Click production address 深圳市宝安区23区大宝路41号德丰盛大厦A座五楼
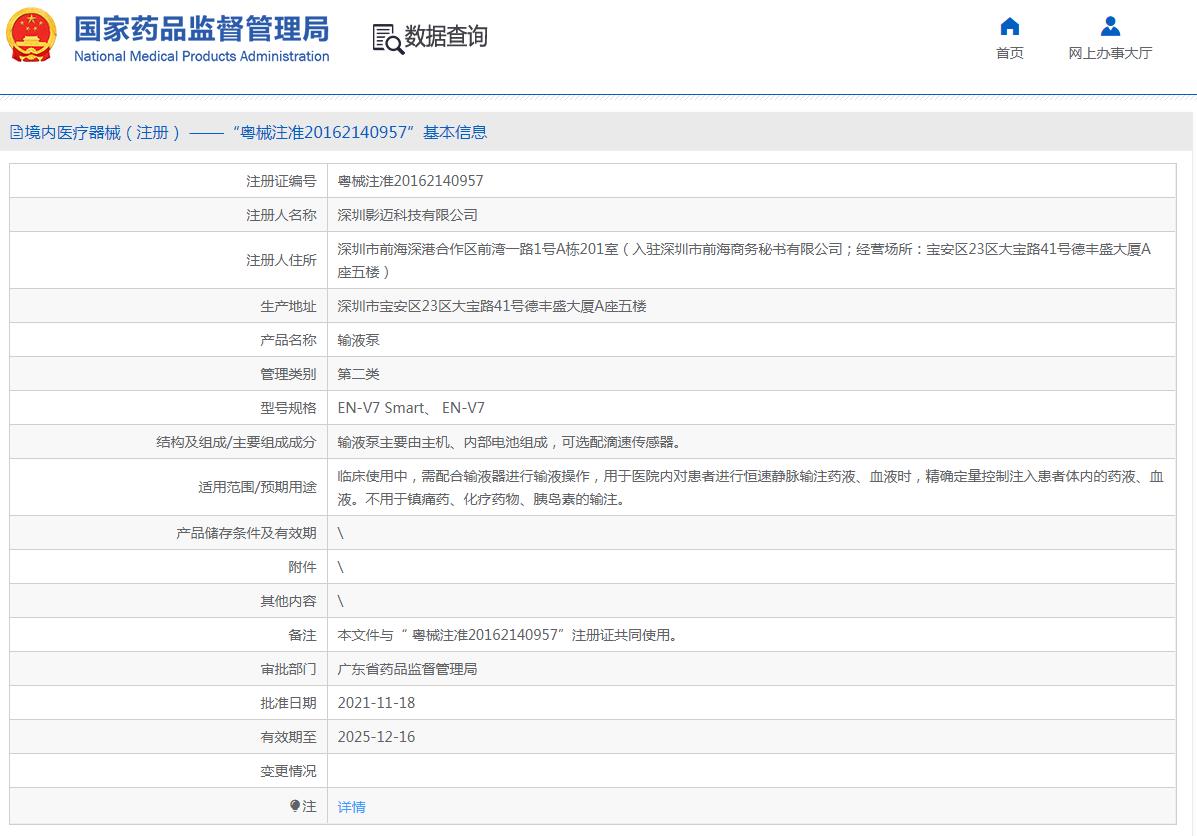This screenshot has height=836, width=1197. point(492,306)
